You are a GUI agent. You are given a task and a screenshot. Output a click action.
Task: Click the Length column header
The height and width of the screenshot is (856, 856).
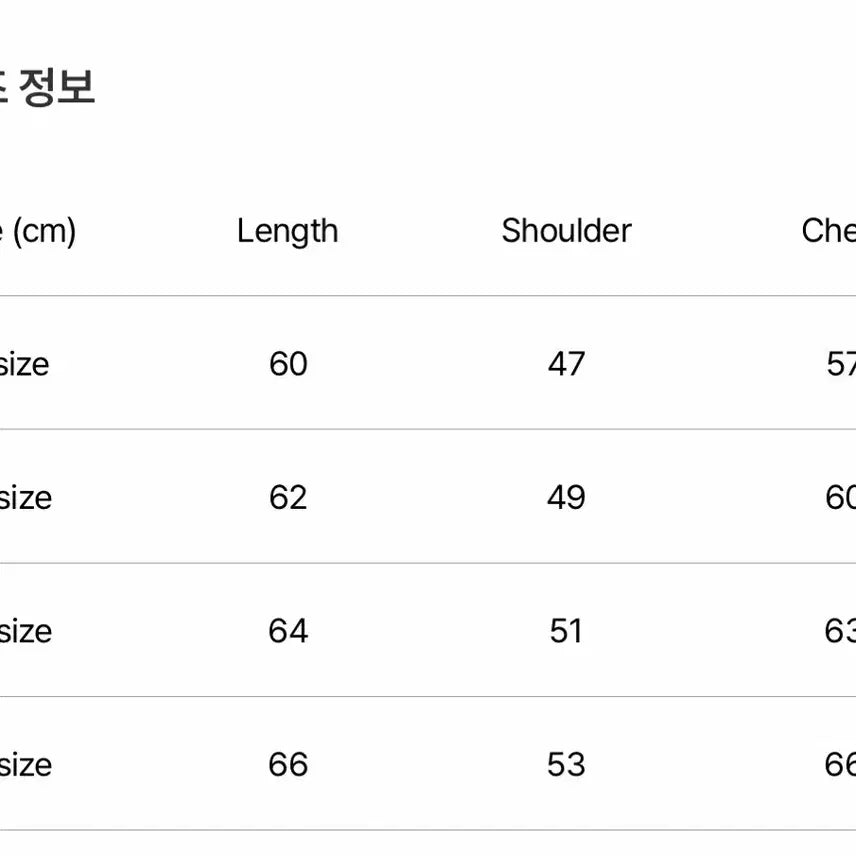click(287, 231)
